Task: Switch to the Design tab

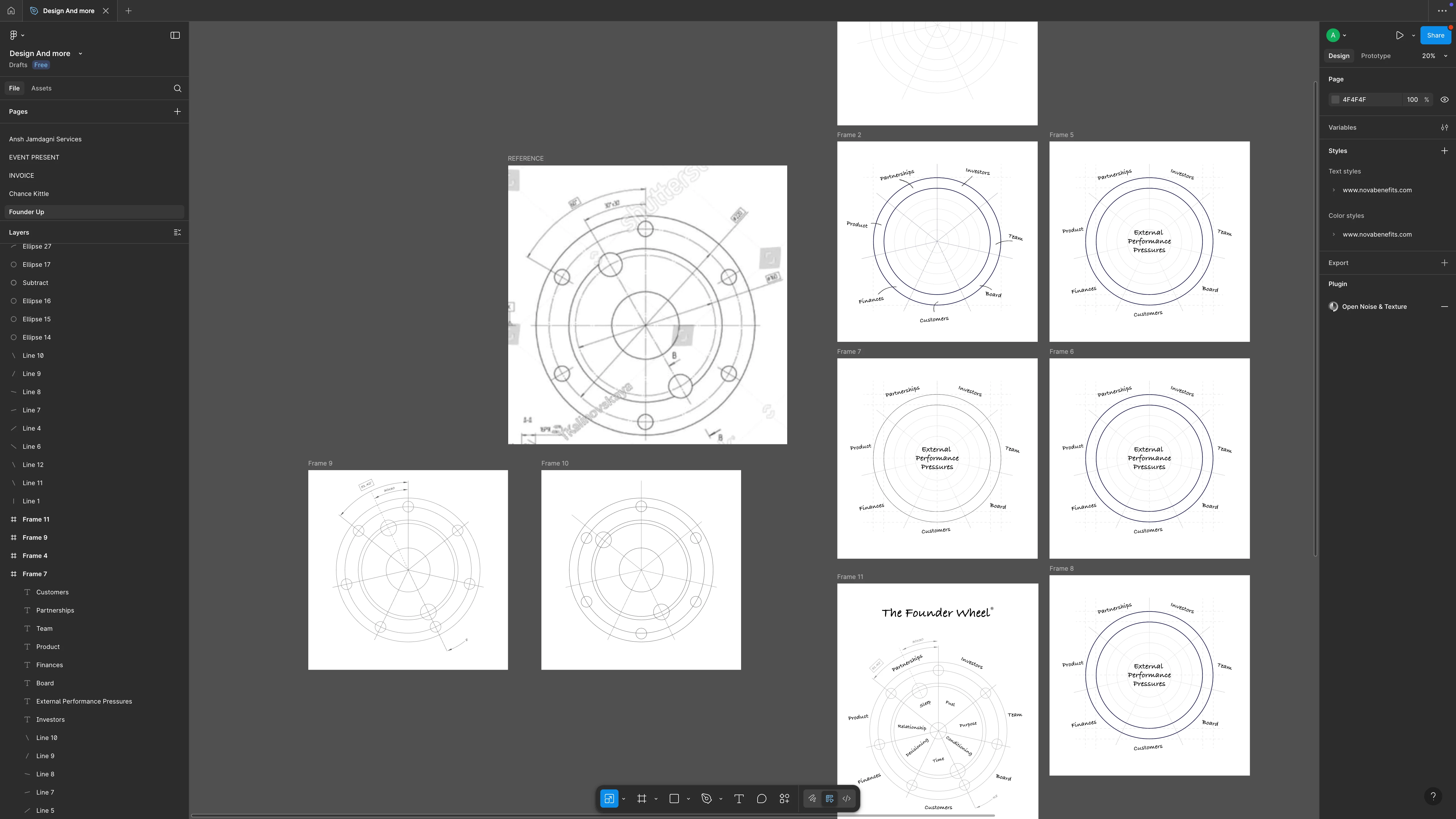Action: pyautogui.click(x=1339, y=56)
